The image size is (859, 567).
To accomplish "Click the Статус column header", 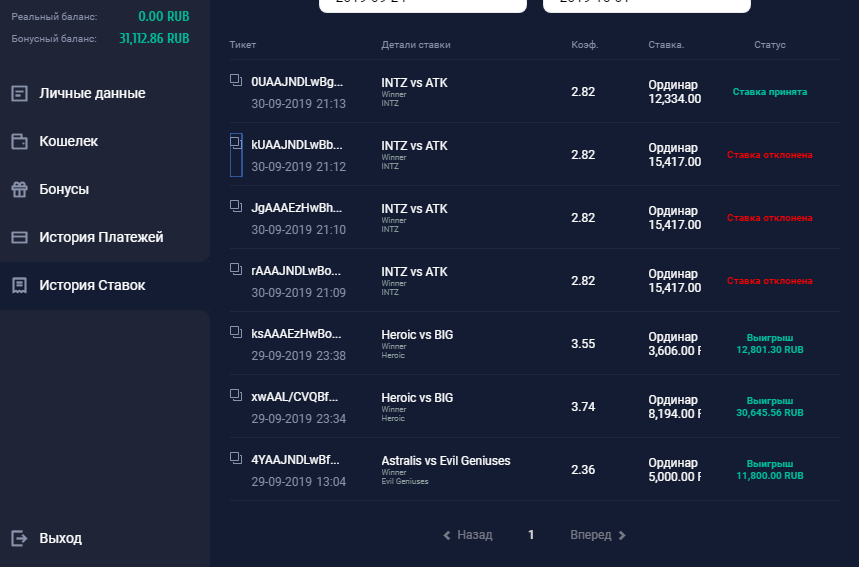I will coord(770,45).
